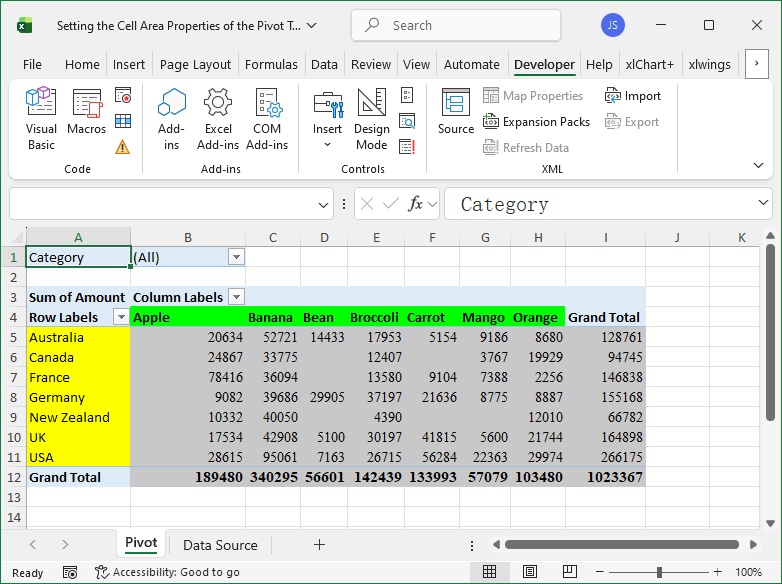This screenshot has height=584, width=782.
Task: Open Accessibility: Good to go
Action: (167, 572)
